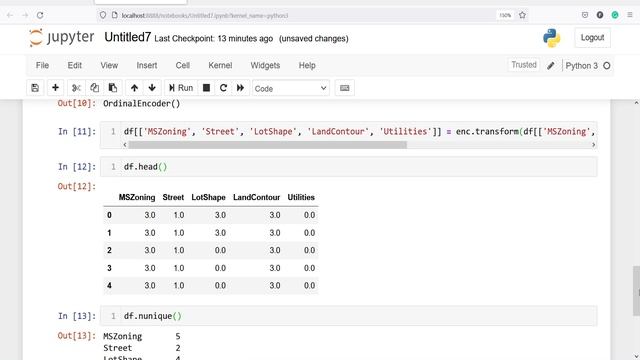Screen dimensions: 640x360
Task: Click the Out[12] output prompt
Action: pyautogui.click(x=76, y=187)
